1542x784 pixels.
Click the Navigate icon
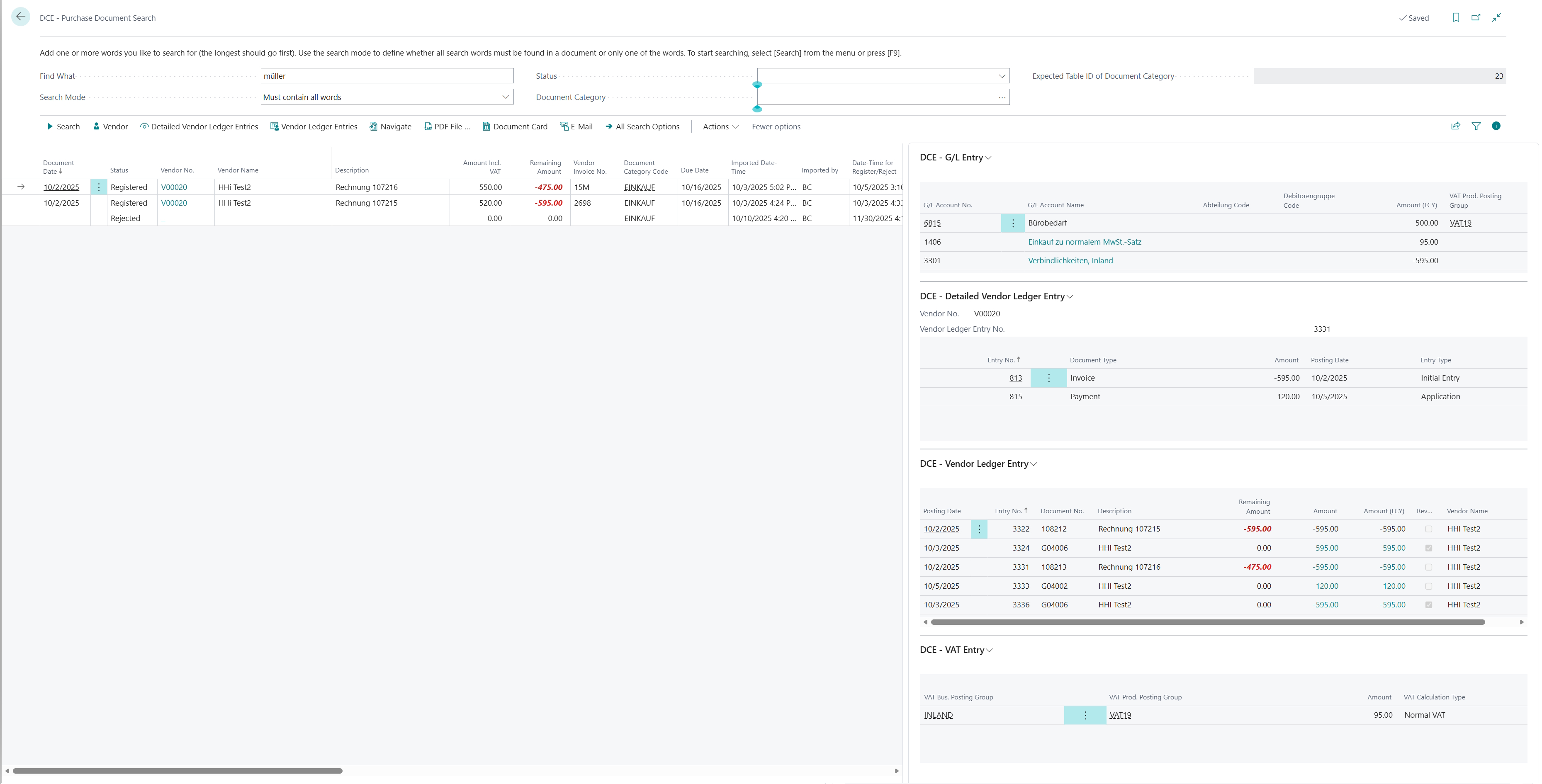click(374, 126)
